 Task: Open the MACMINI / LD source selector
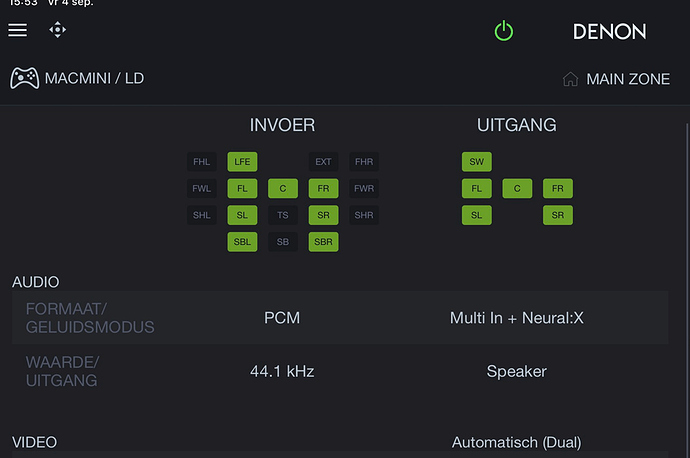point(94,78)
